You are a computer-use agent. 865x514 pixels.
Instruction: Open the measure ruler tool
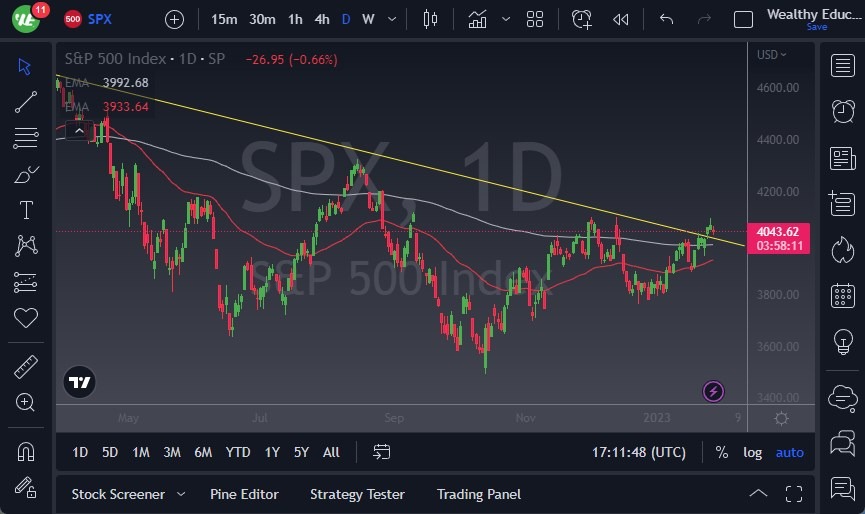click(x=26, y=367)
